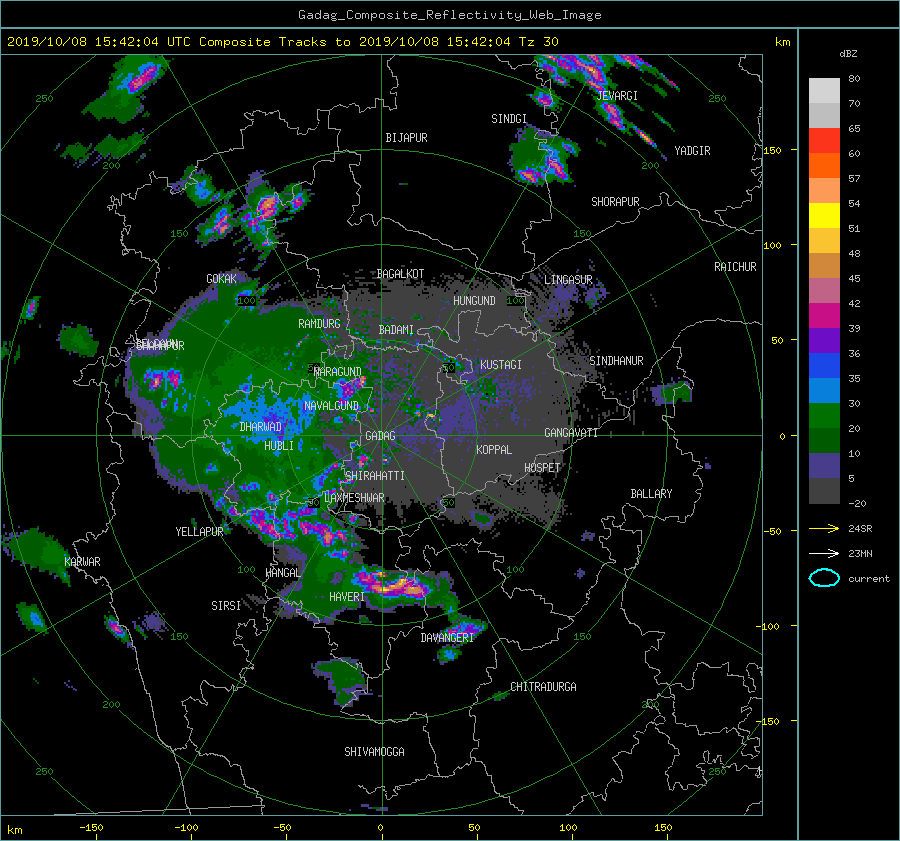The image size is (900, 841).
Task: Select the bright green 20-30 dBZ swatch
Action: pos(824,416)
